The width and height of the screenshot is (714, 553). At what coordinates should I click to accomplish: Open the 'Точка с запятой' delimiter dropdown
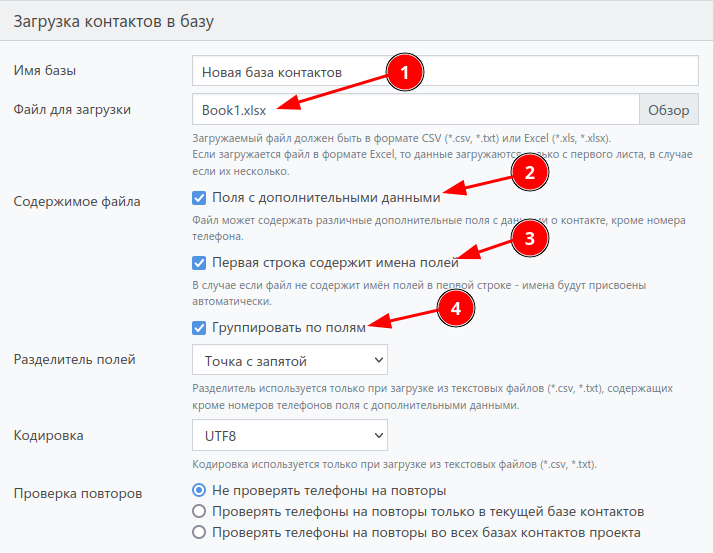[289, 359]
